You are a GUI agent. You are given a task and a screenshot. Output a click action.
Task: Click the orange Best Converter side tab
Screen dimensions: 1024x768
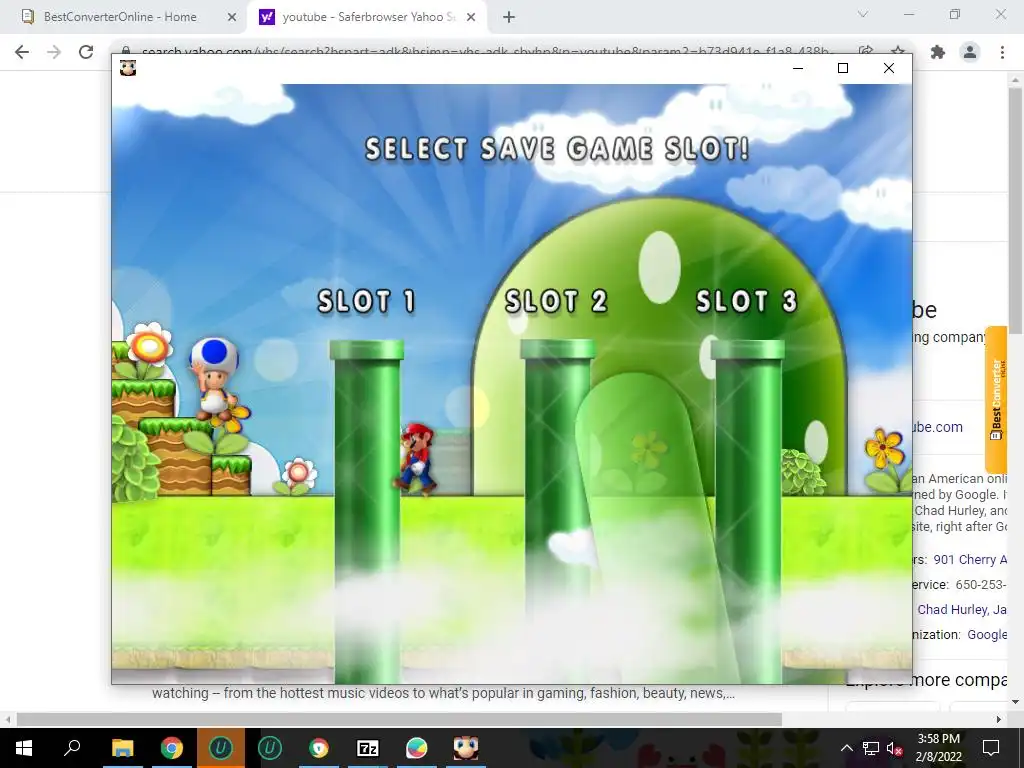tap(996, 399)
